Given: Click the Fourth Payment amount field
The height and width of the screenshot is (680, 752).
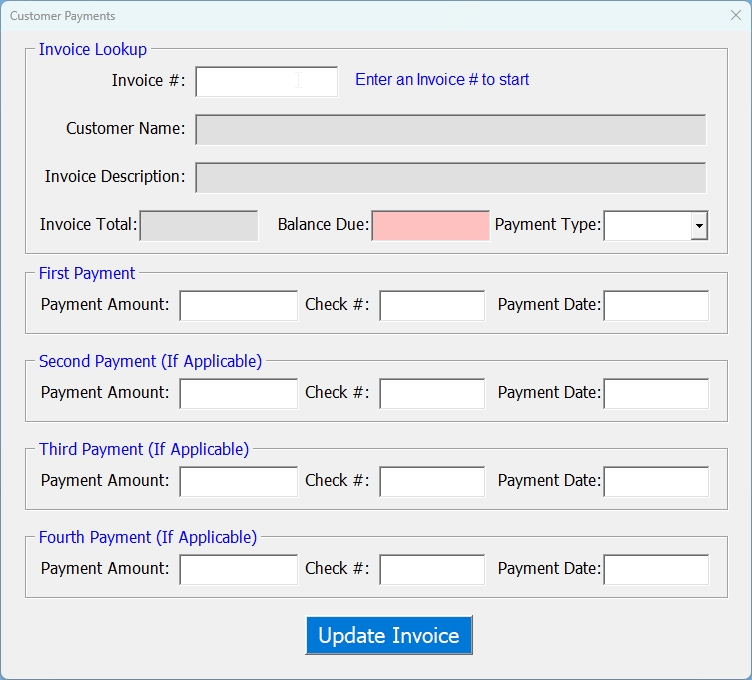Looking at the screenshot, I should 238,570.
